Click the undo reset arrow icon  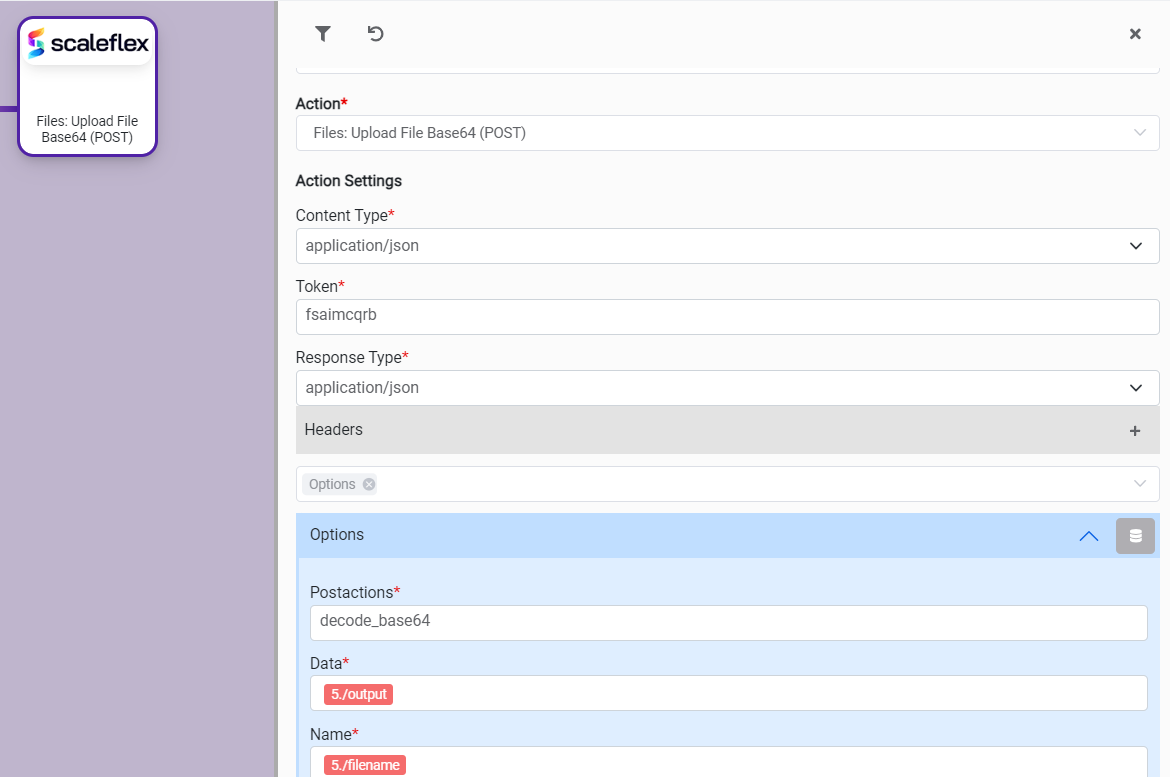[x=375, y=34]
